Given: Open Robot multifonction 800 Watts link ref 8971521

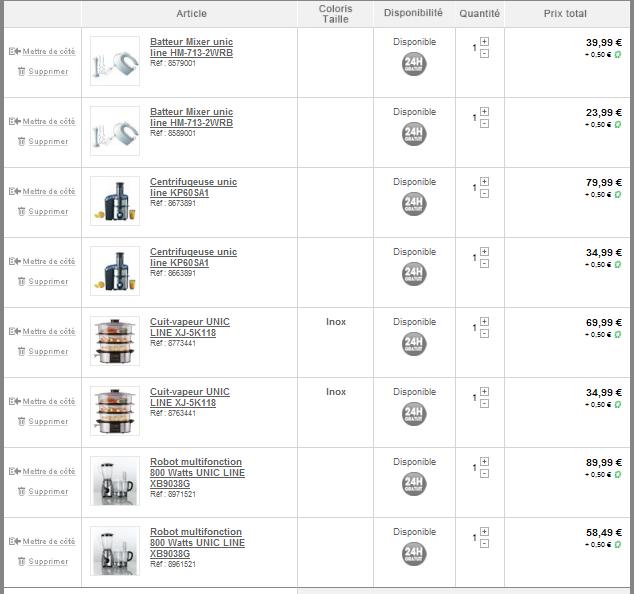Looking at the screenshot, I should coord(197,473).
